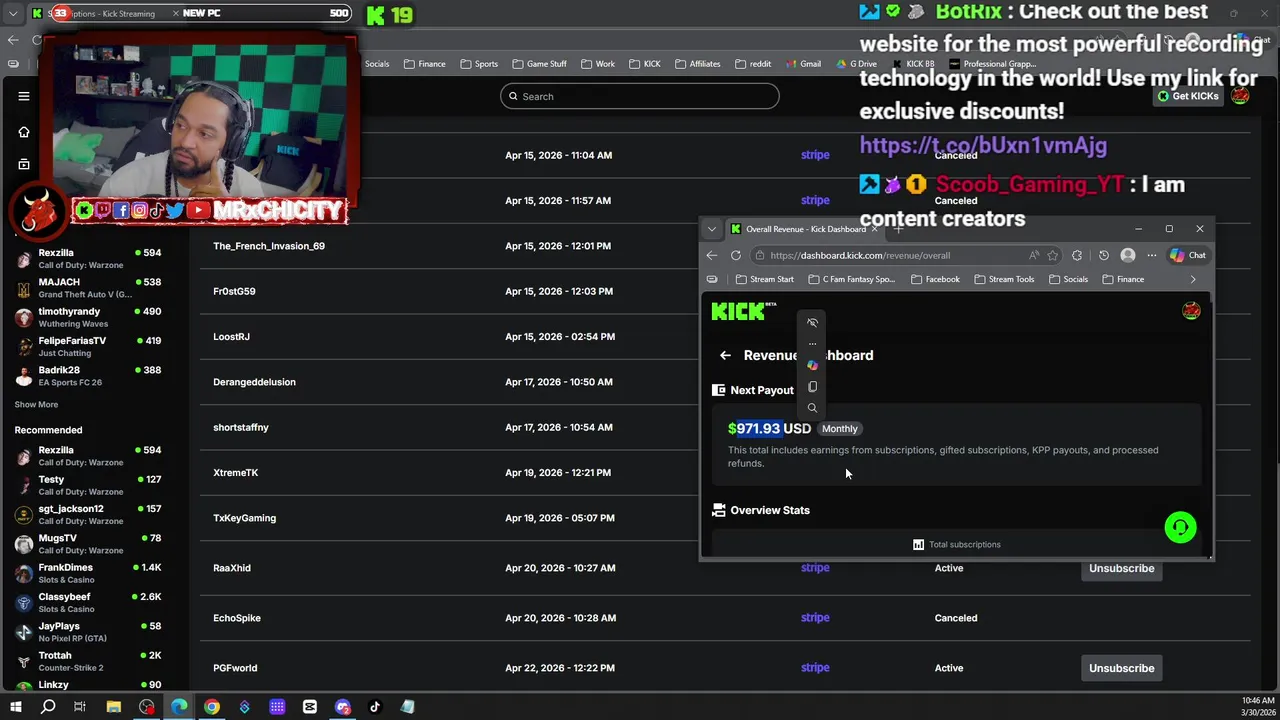Unsubscribe from PGFworld subscription

coord(1121,668)
